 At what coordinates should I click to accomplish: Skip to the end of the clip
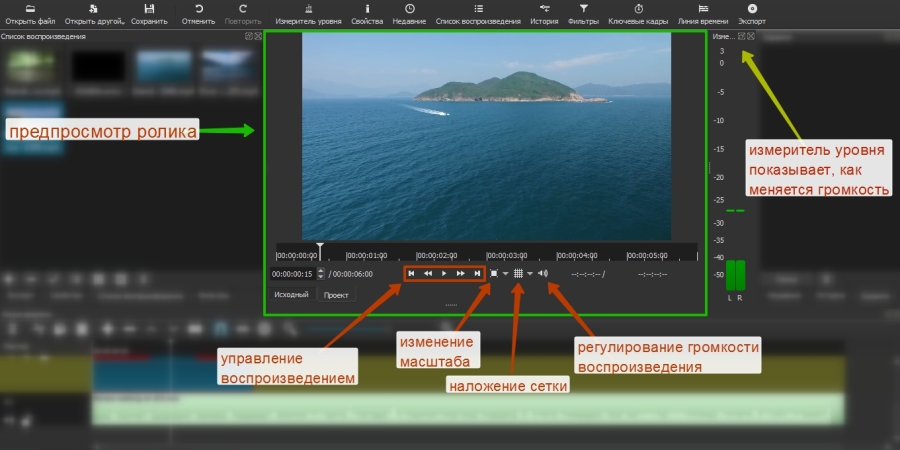[477, 273]
